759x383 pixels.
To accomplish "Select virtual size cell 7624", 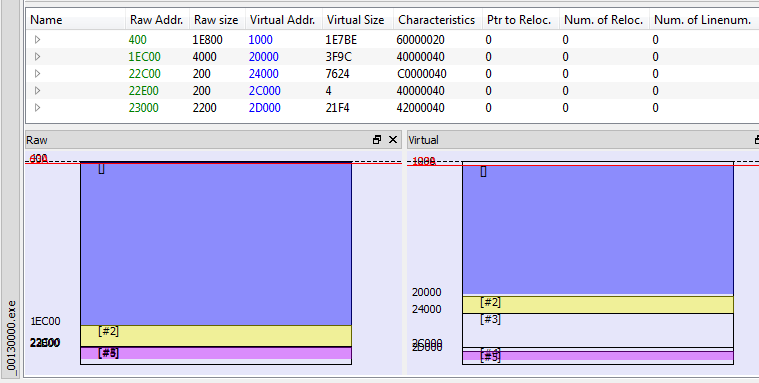I will [337, 74].
